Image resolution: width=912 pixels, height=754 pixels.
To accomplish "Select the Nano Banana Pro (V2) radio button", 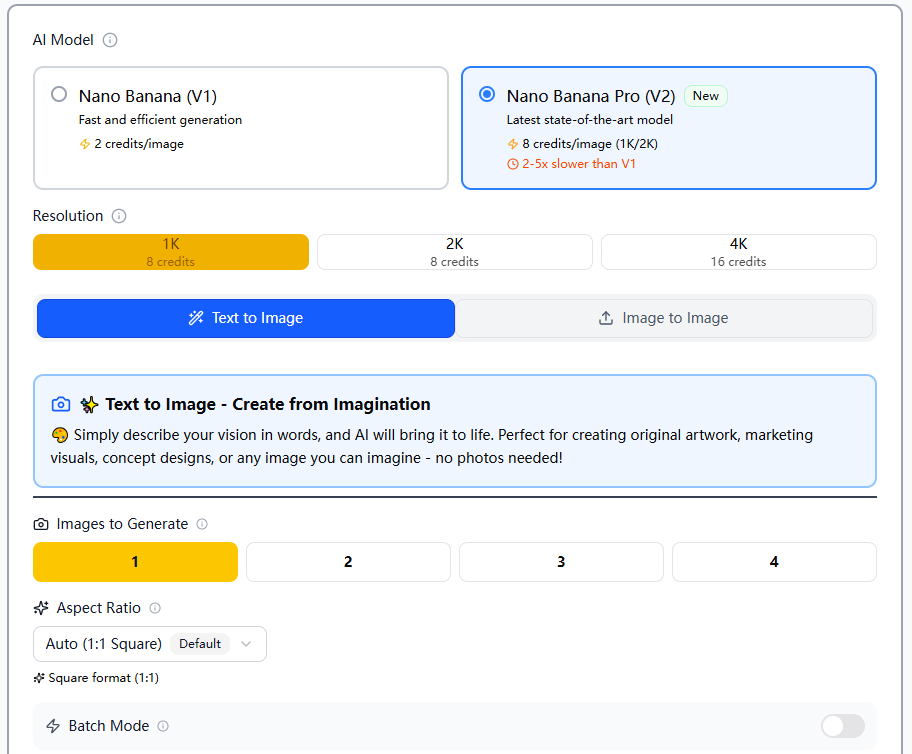I will pyautogui.click(x=486, y=94).
